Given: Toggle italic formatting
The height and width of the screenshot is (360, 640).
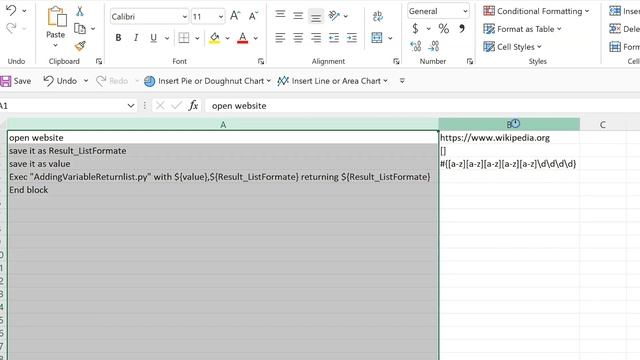Looking at the screenshot, I should 136,38.
